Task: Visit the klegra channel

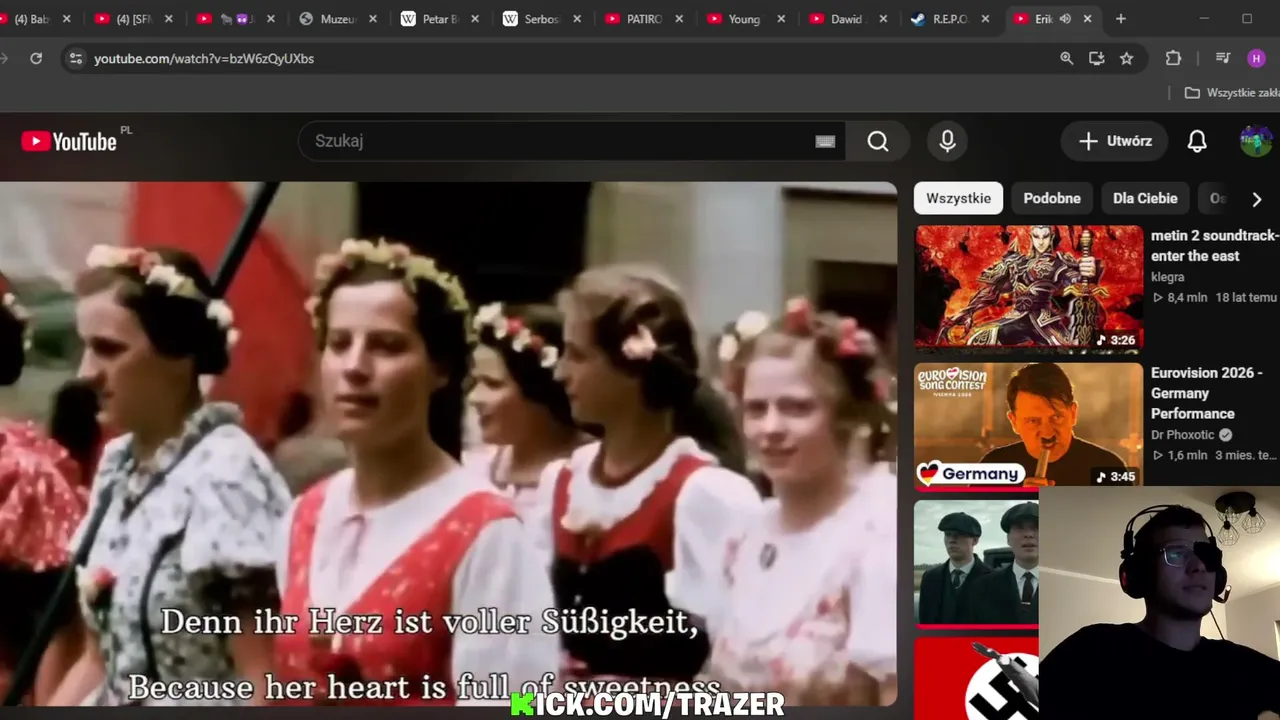Action: coord(1168,277)
